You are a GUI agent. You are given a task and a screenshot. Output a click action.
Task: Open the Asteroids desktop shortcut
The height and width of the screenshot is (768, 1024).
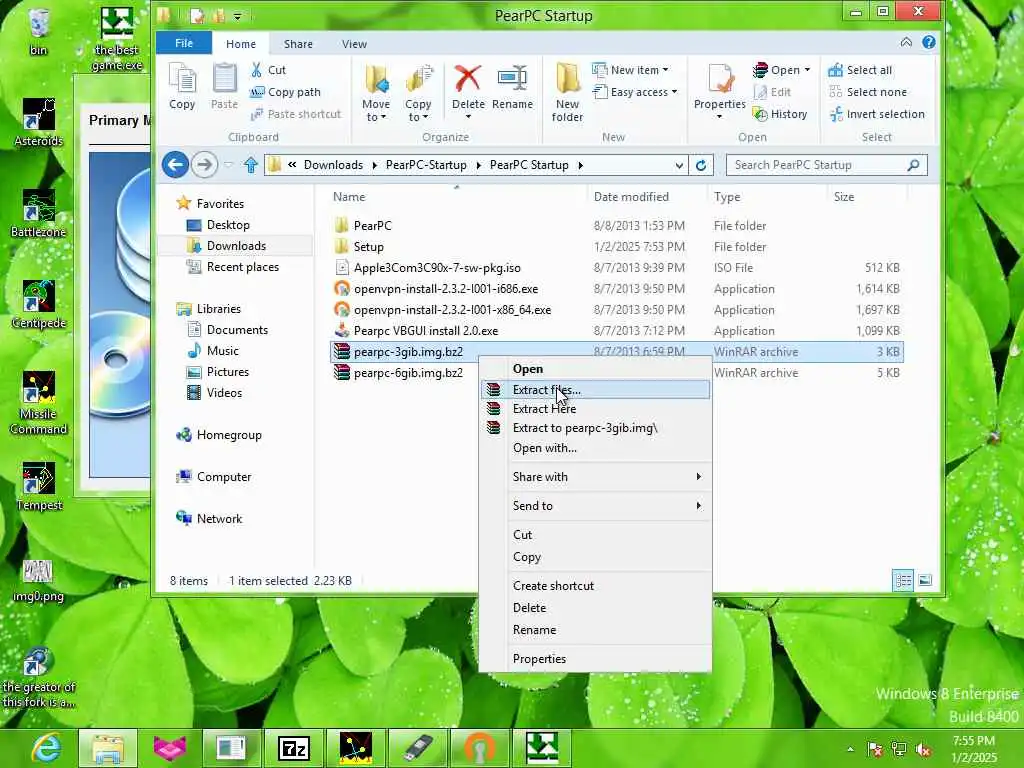39,123
